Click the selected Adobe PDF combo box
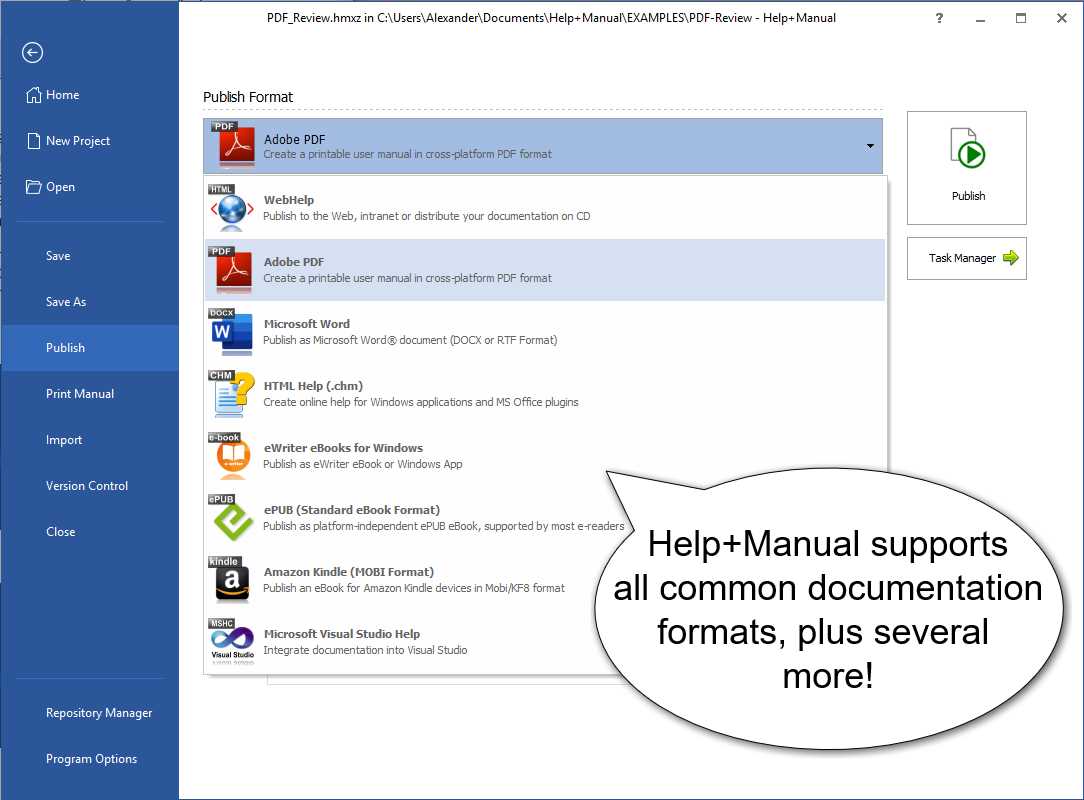 point(543,146)
